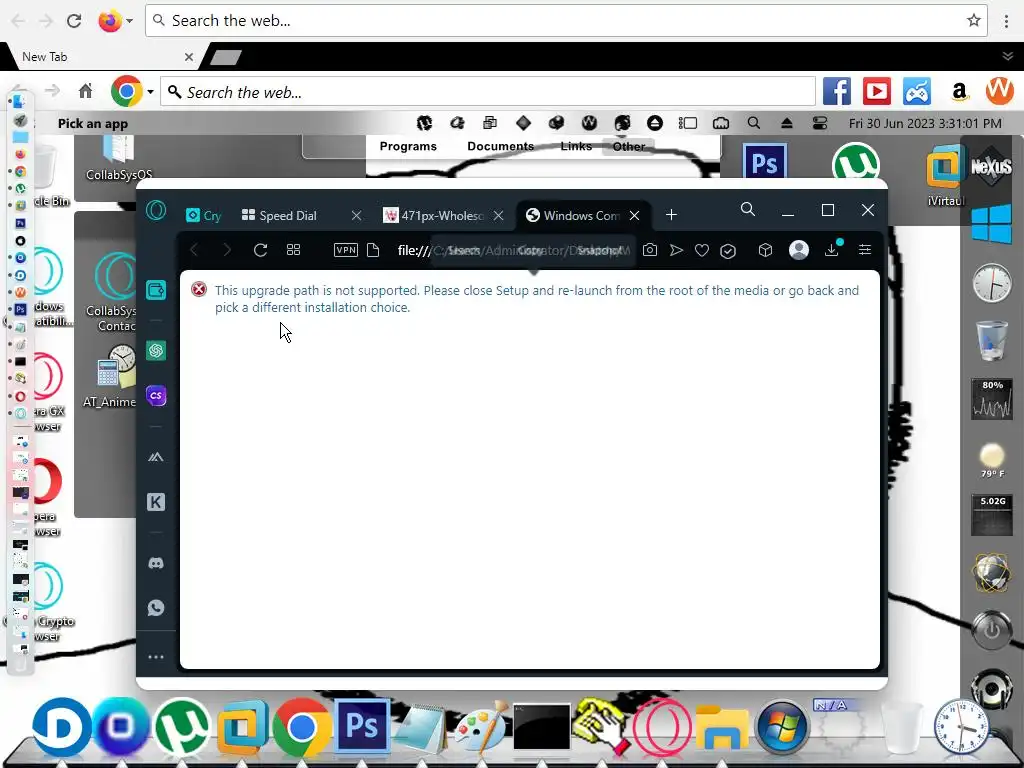This screenshot has height=768, width=1024.
Task: Open the command prompt dock icon
Action: pos(541,727)
